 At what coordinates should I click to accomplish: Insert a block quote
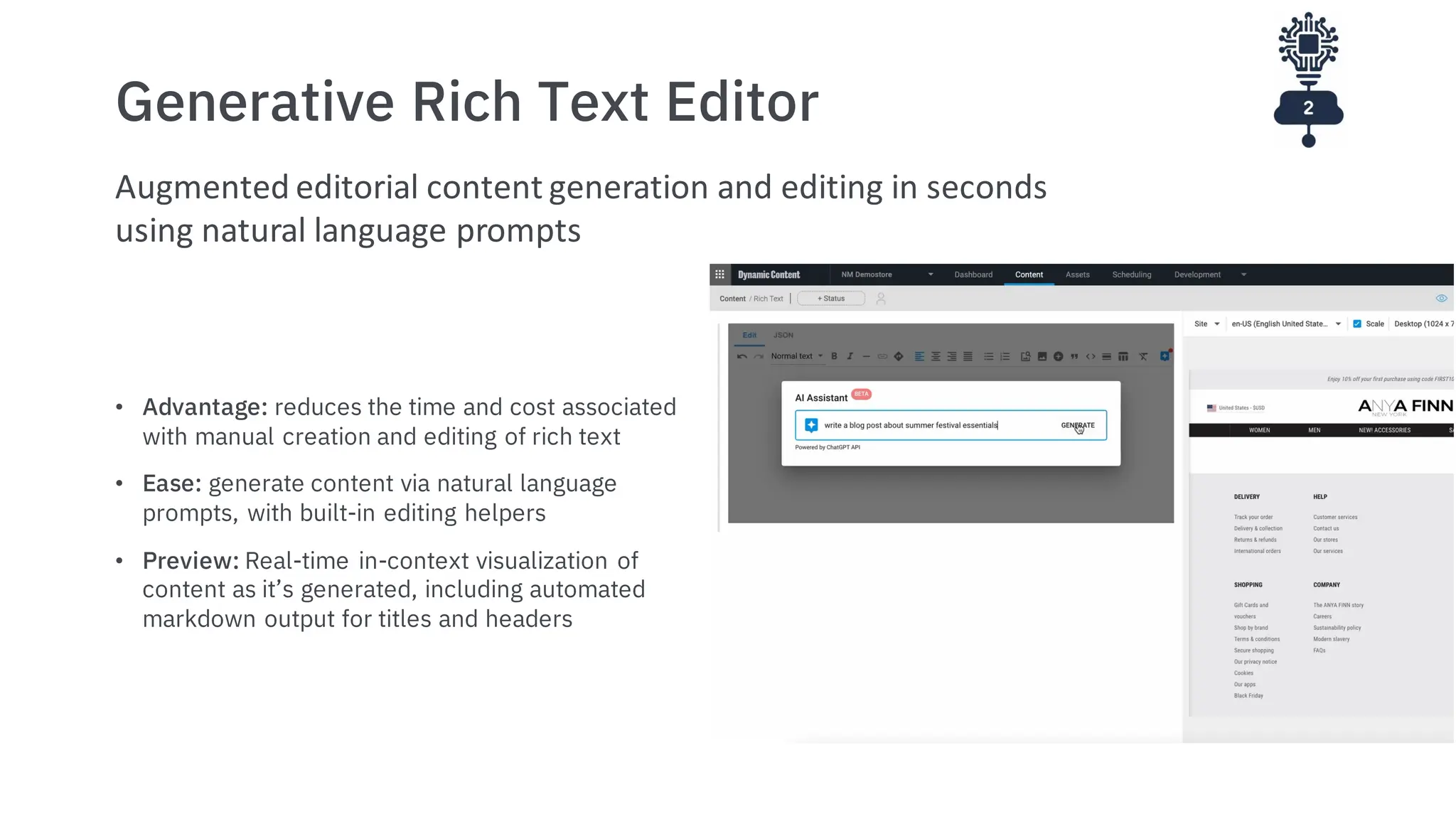pos(1074,356)
